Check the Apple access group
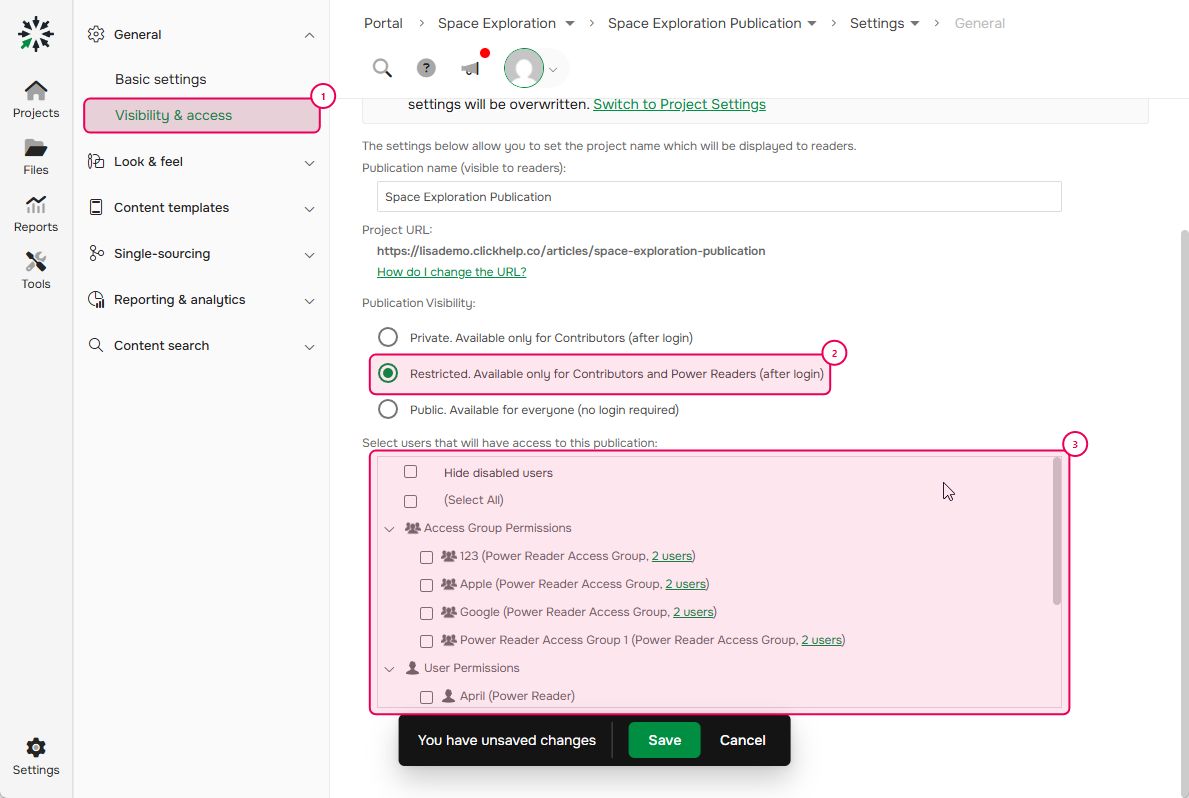Screen dimensions: 1189x798 pos(426,586)
